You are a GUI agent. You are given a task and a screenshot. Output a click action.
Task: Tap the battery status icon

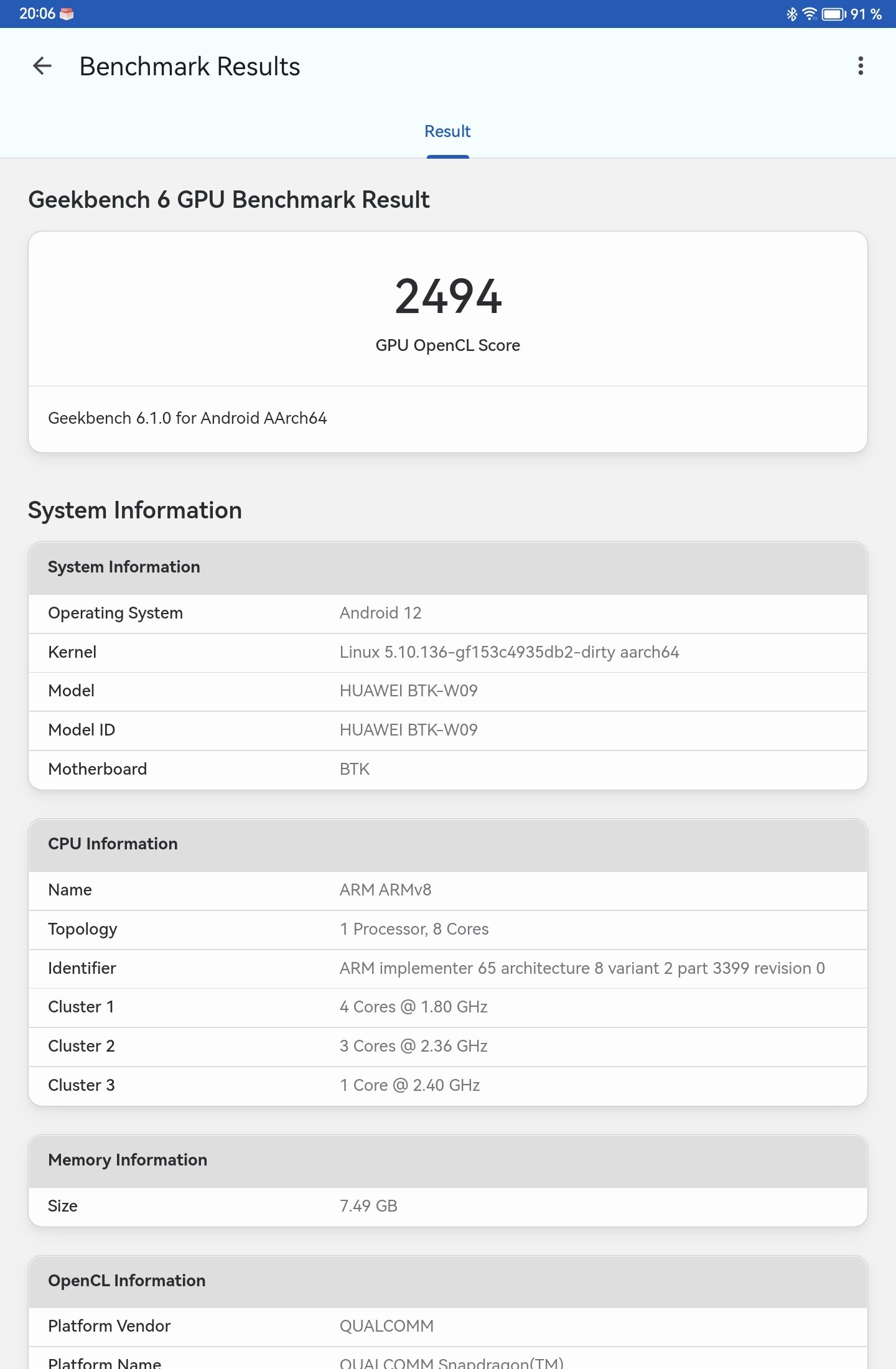[x=834, y=14]
